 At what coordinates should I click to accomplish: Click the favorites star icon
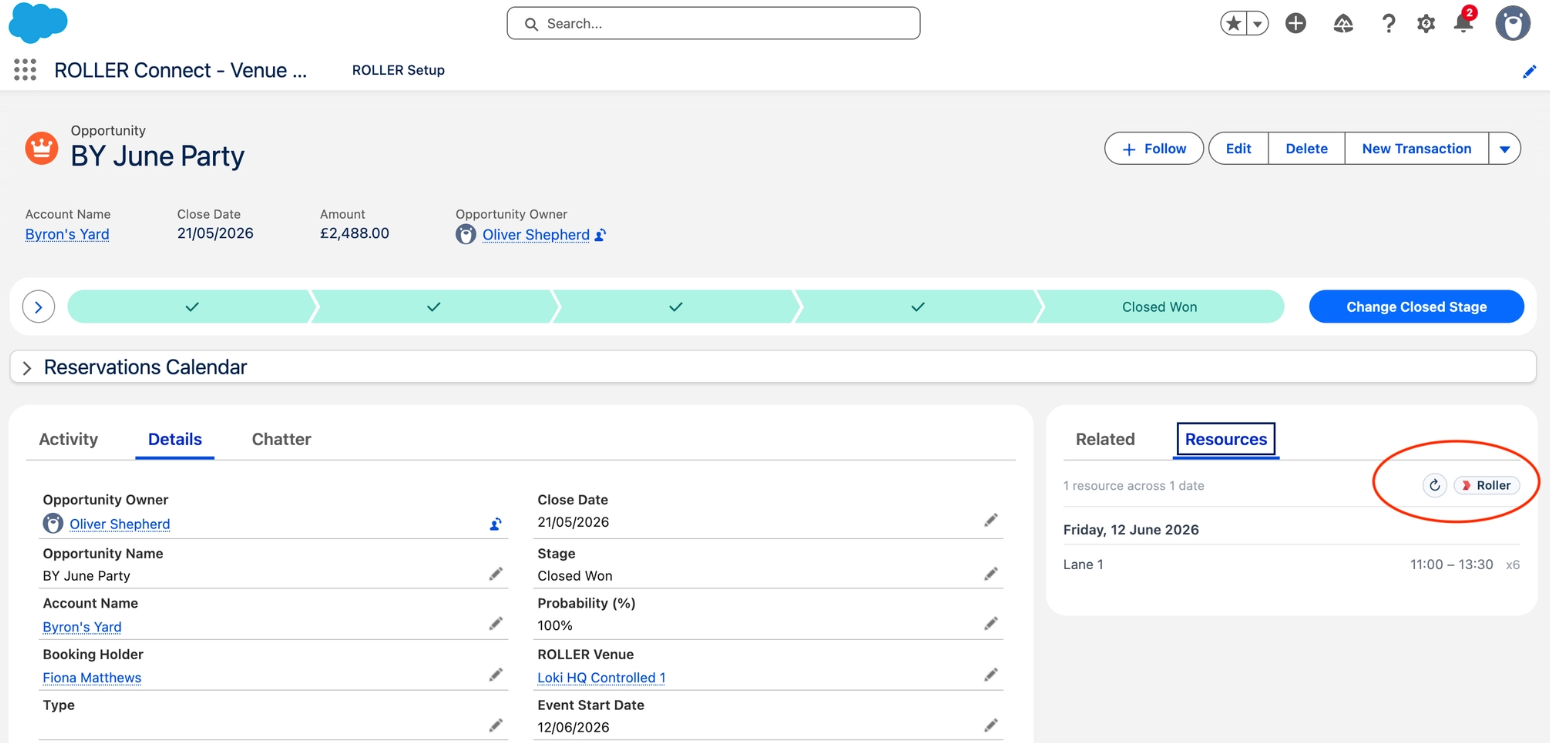pos(1234,24)
